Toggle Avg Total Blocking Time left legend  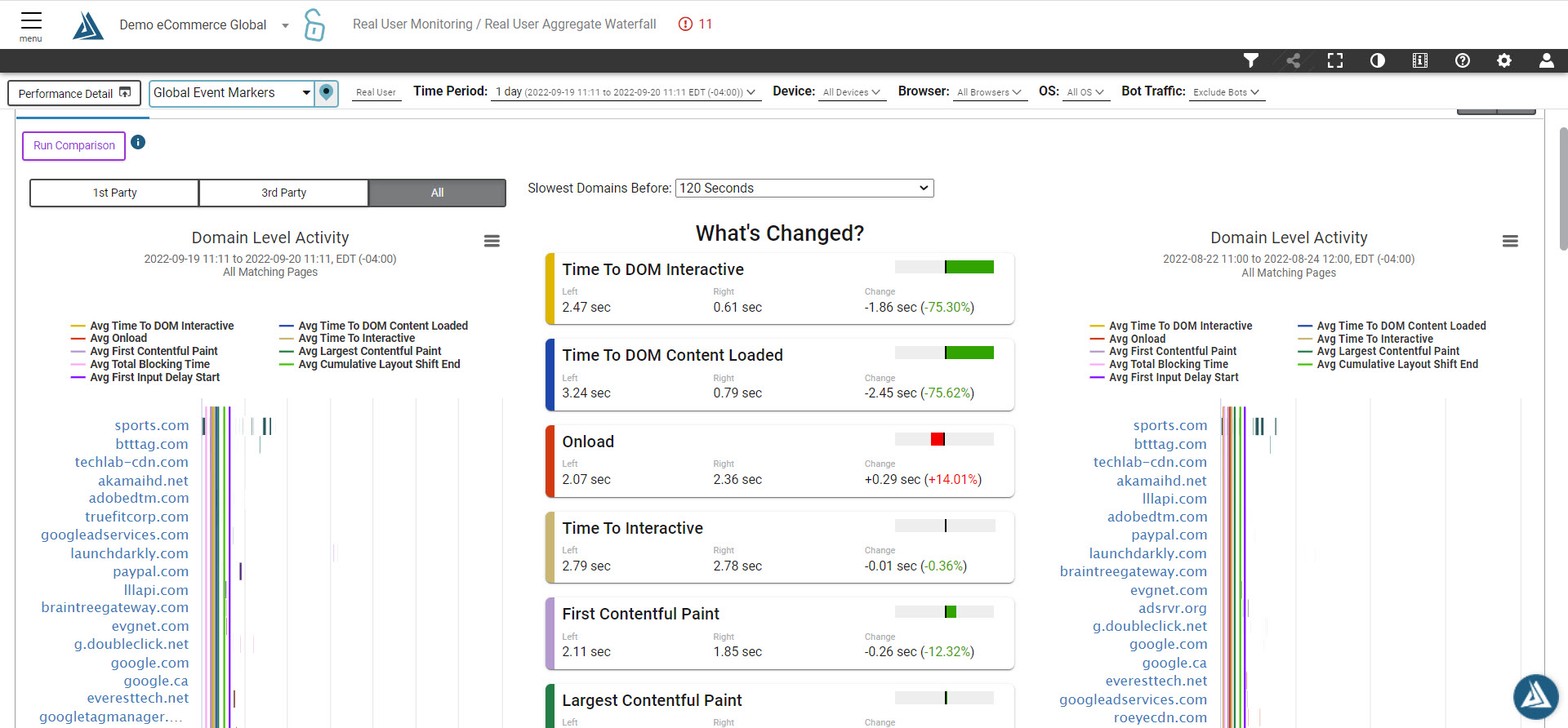(x=140, y=364)
